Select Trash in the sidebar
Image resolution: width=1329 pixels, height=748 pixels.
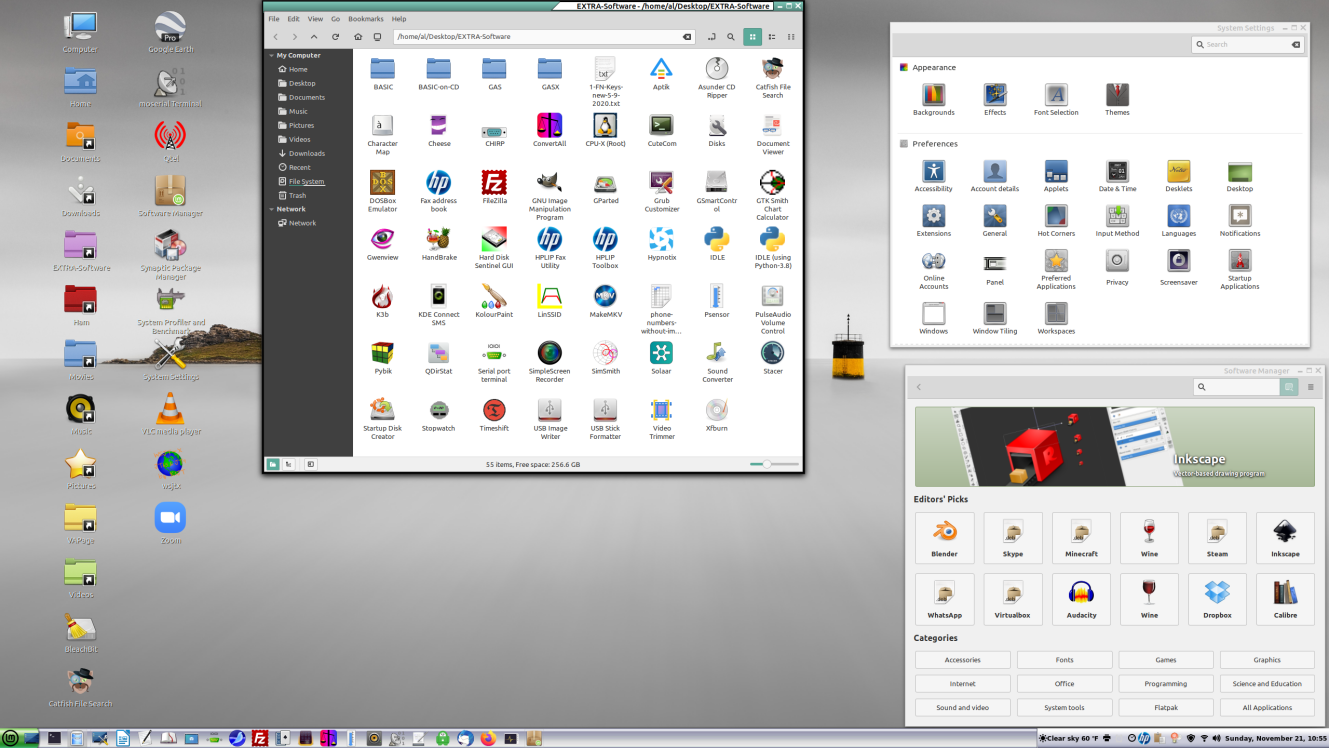click(297, 195)
